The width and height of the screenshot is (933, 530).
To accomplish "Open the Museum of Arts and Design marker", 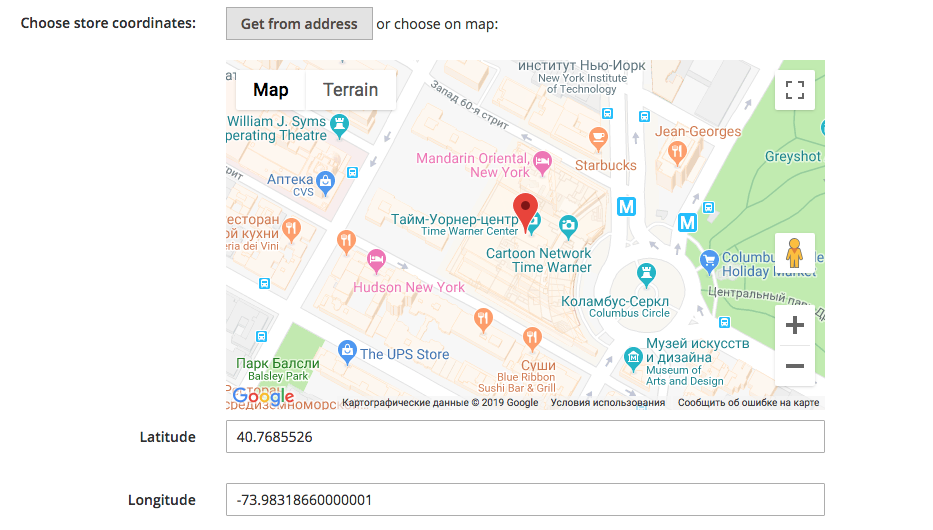I will point(633,359).
